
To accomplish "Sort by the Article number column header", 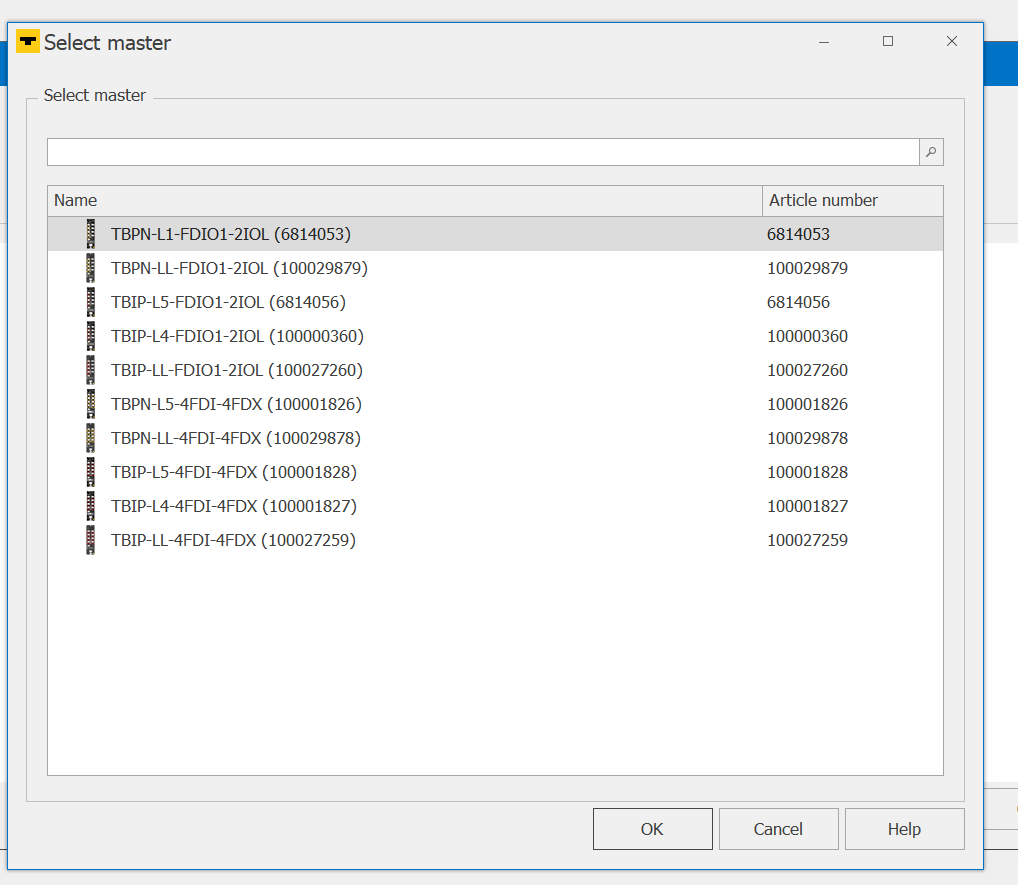I will pos(852,201).
